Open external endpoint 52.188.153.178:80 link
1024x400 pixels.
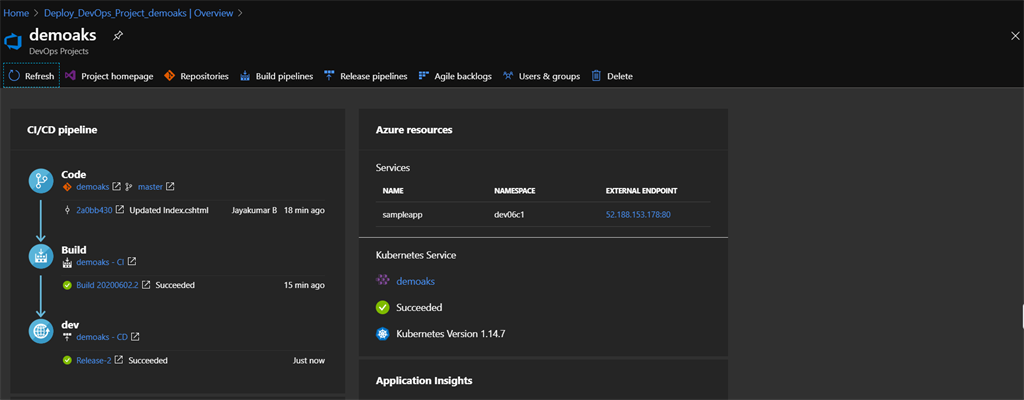tap(638, 214)
